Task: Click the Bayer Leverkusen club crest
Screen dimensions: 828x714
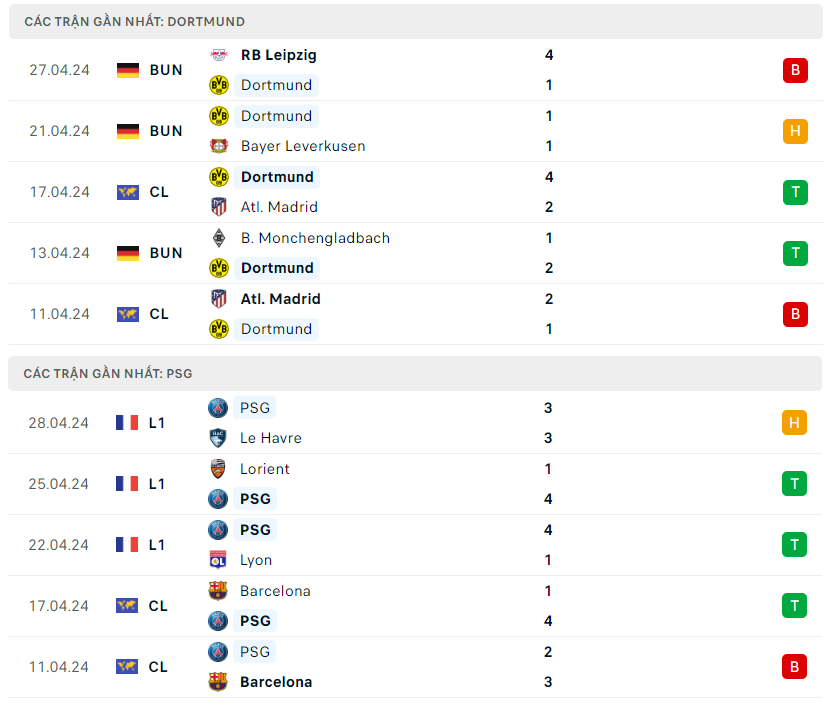Action: click(218, 146)
